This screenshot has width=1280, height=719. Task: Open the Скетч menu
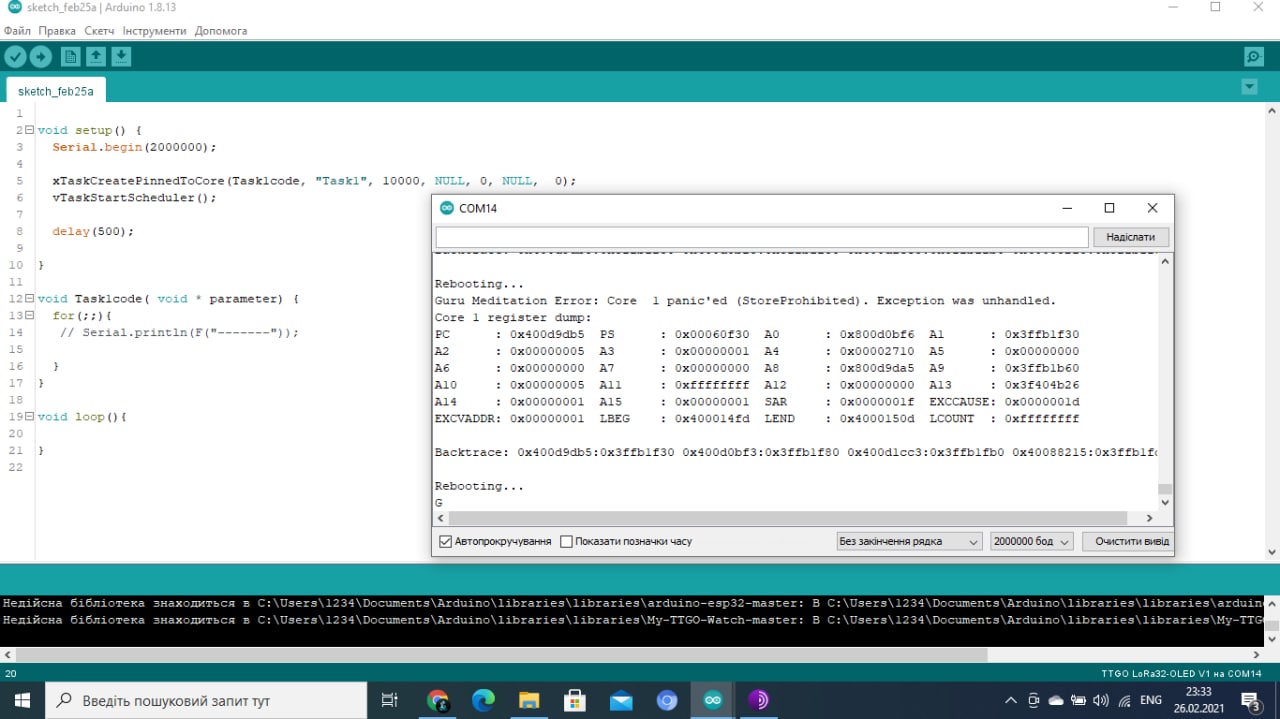99,31
